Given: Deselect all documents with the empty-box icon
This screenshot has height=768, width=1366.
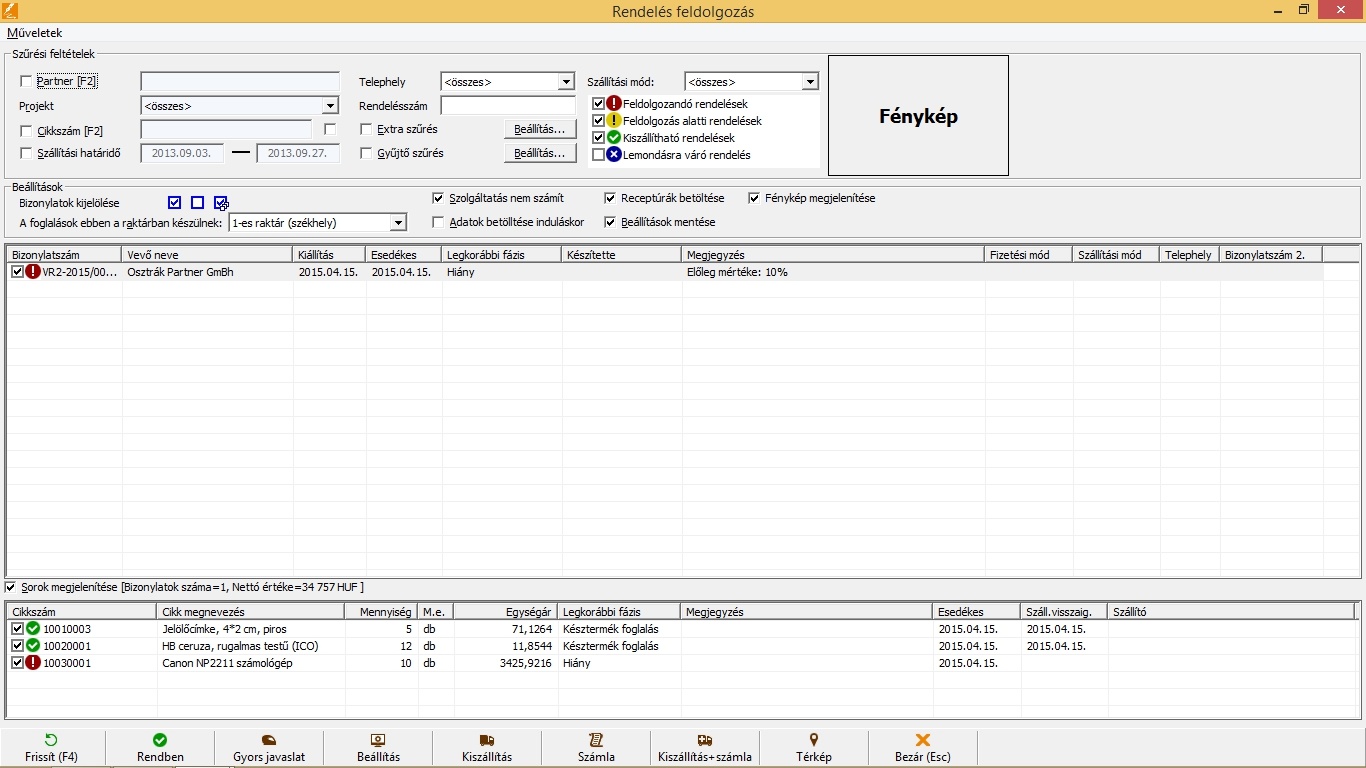Looking at the screenshot, I should pyautogui.click(x=198, y=203).
